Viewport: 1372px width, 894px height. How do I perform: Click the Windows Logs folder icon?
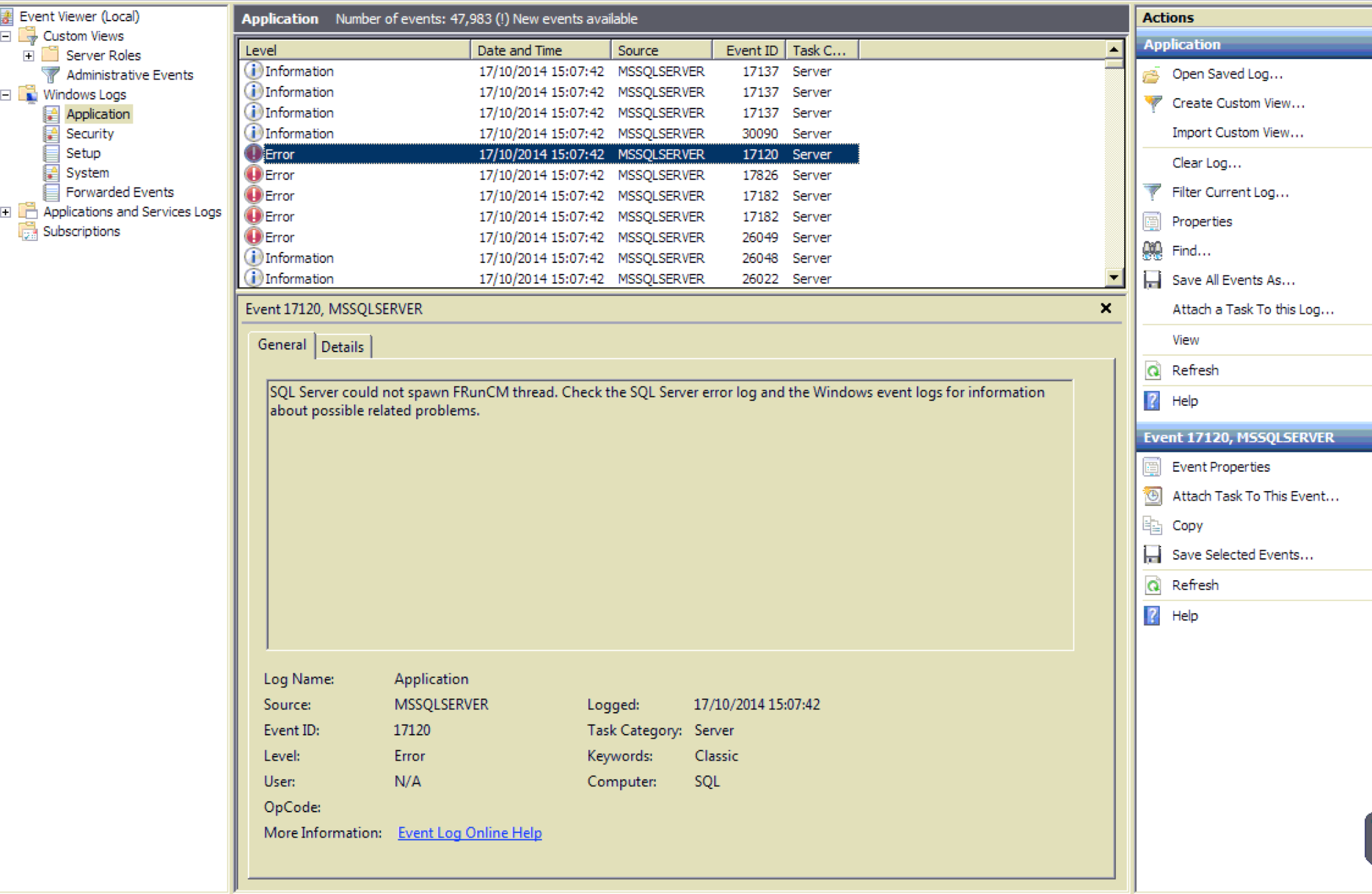(29, 94)
